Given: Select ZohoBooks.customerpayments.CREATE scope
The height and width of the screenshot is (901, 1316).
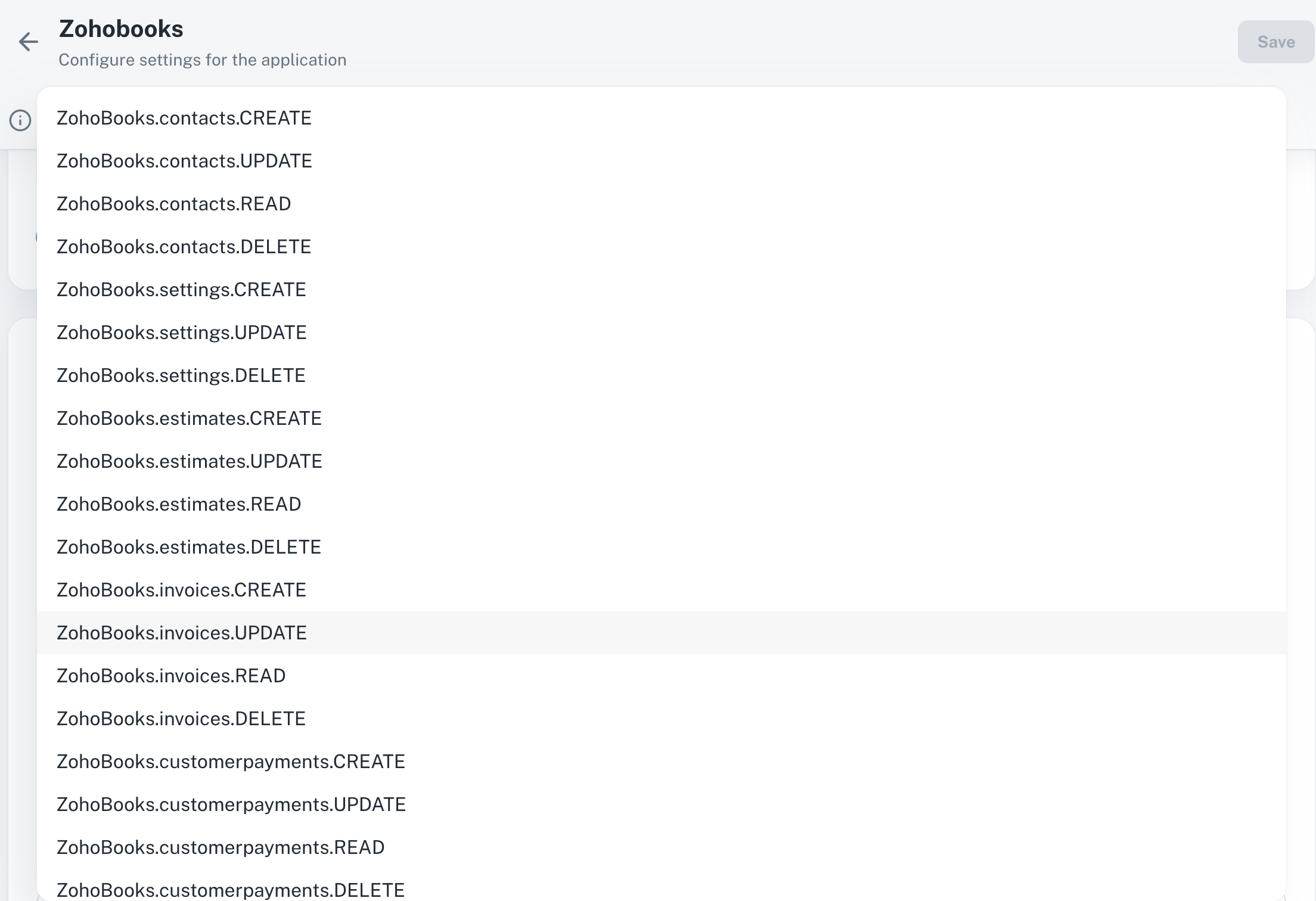Looking at the screenshot, I should point(230,761).
